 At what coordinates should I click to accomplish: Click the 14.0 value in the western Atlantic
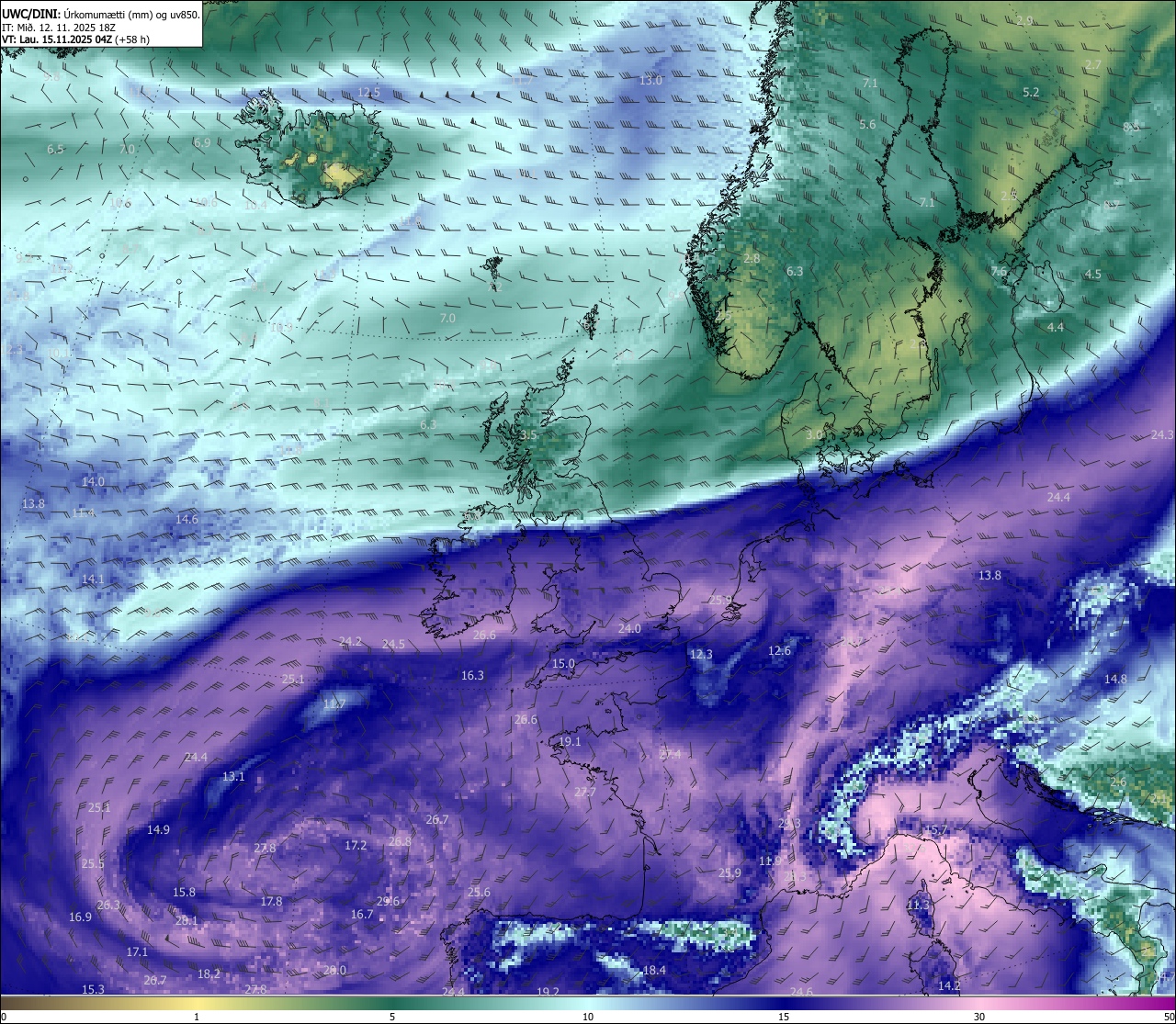93,482
